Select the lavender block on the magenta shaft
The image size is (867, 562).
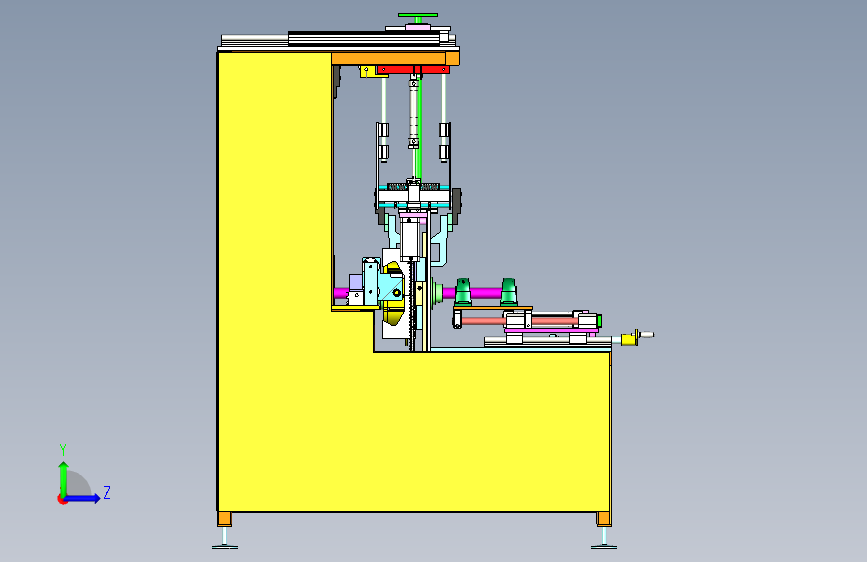coord(356,282)
